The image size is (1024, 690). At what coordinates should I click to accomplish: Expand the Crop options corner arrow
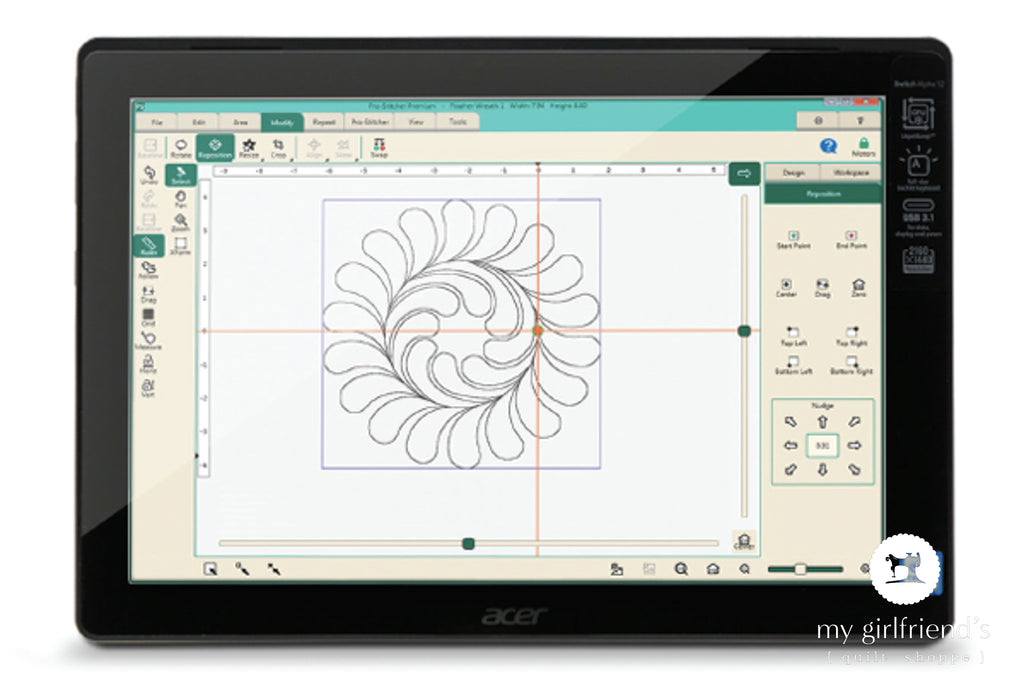coord(290,159)
